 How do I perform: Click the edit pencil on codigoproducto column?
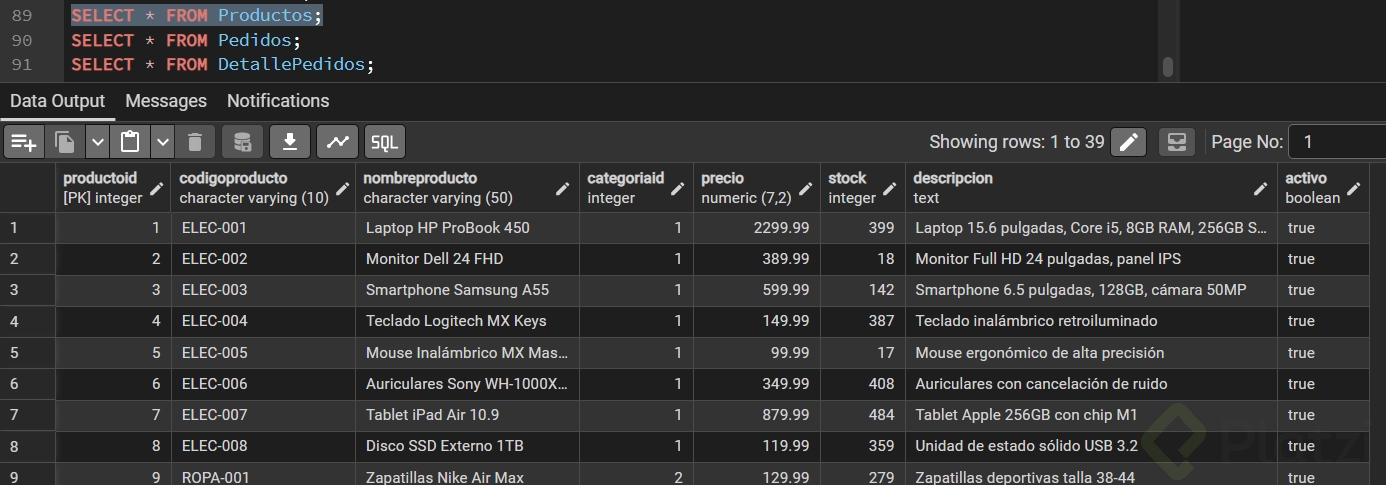click(341, 188)
